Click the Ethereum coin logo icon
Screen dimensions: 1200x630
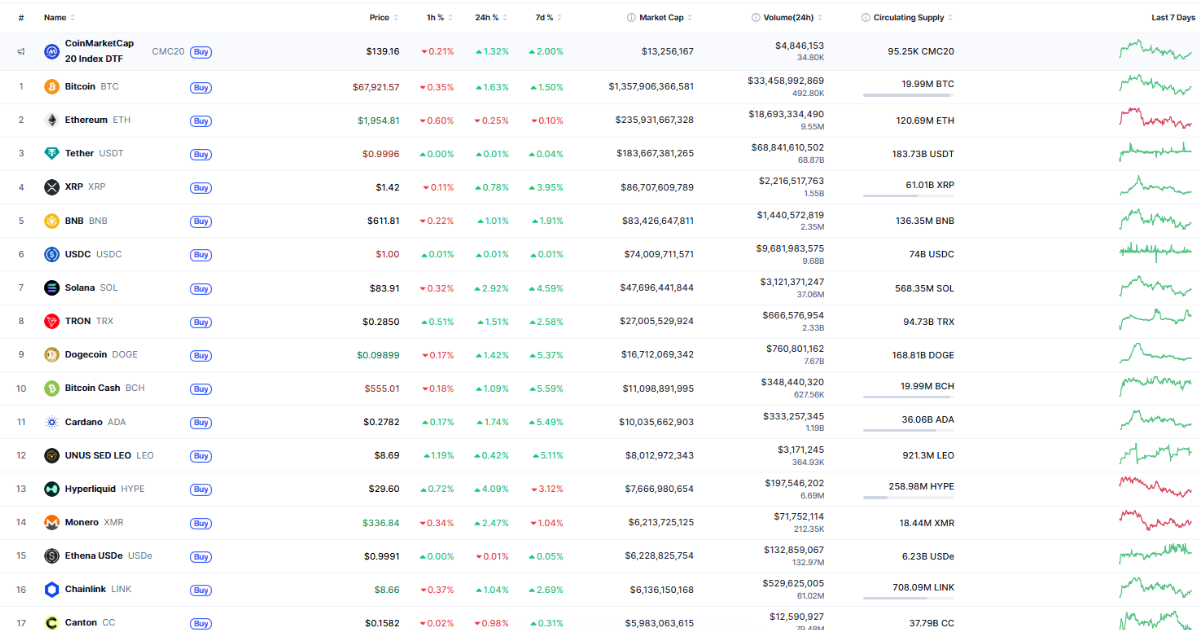52,120
